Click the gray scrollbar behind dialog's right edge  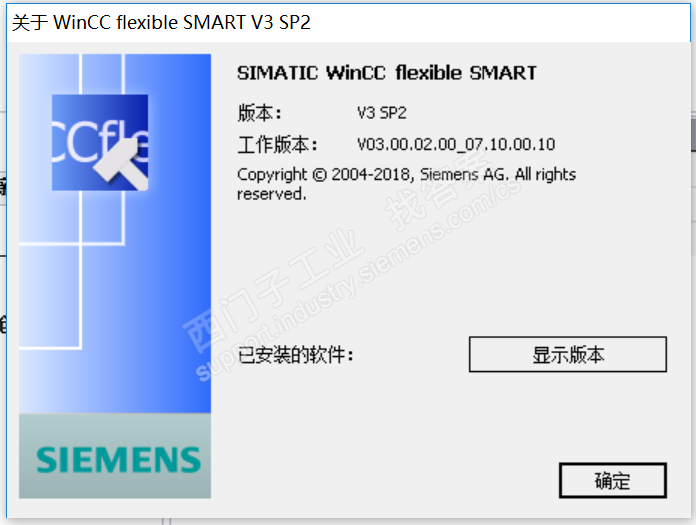click(x=693, y=133)
